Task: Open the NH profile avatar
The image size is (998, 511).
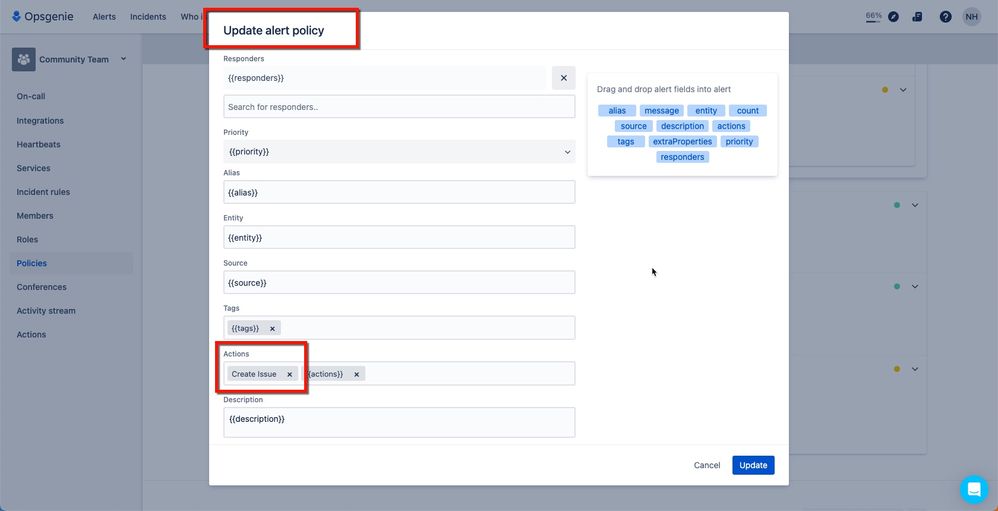Action: click(971, 17)
